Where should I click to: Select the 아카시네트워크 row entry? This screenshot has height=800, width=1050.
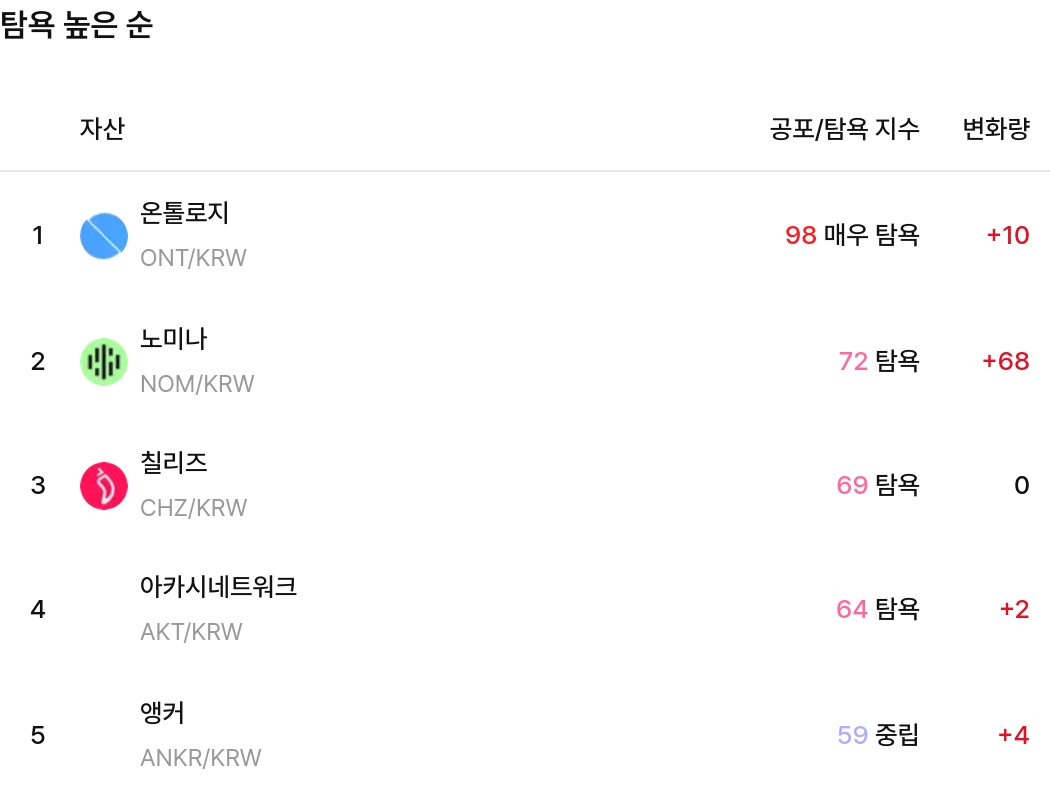pos(218,588)
